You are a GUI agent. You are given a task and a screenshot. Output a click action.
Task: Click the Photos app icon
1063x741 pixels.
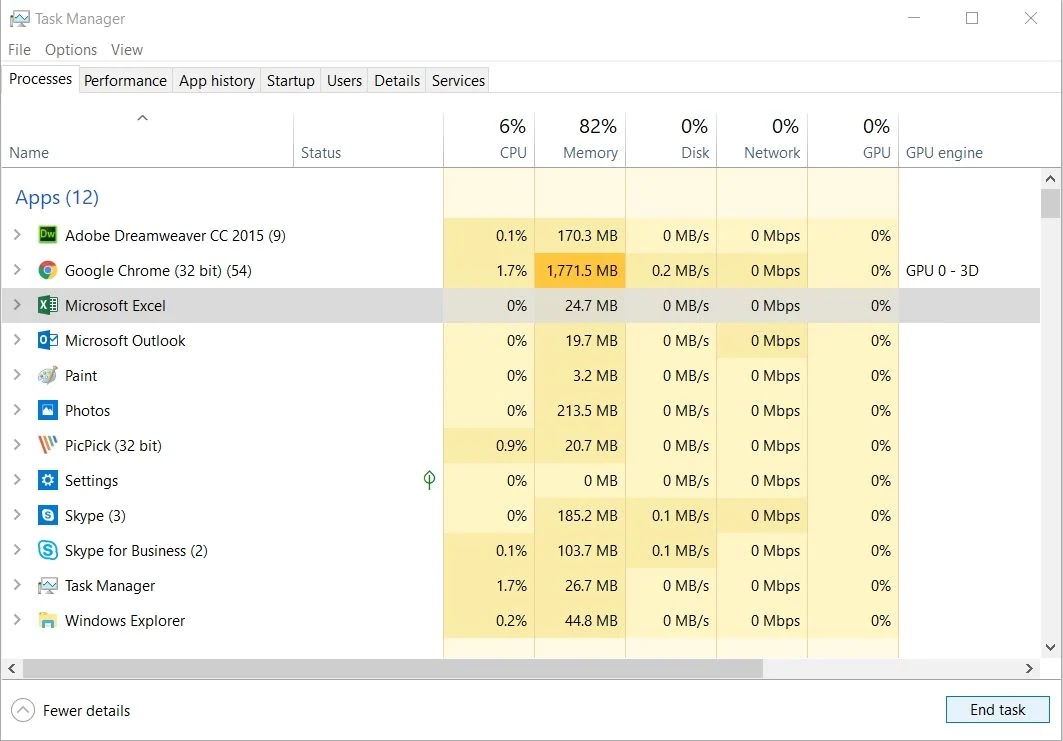point(47,410)
